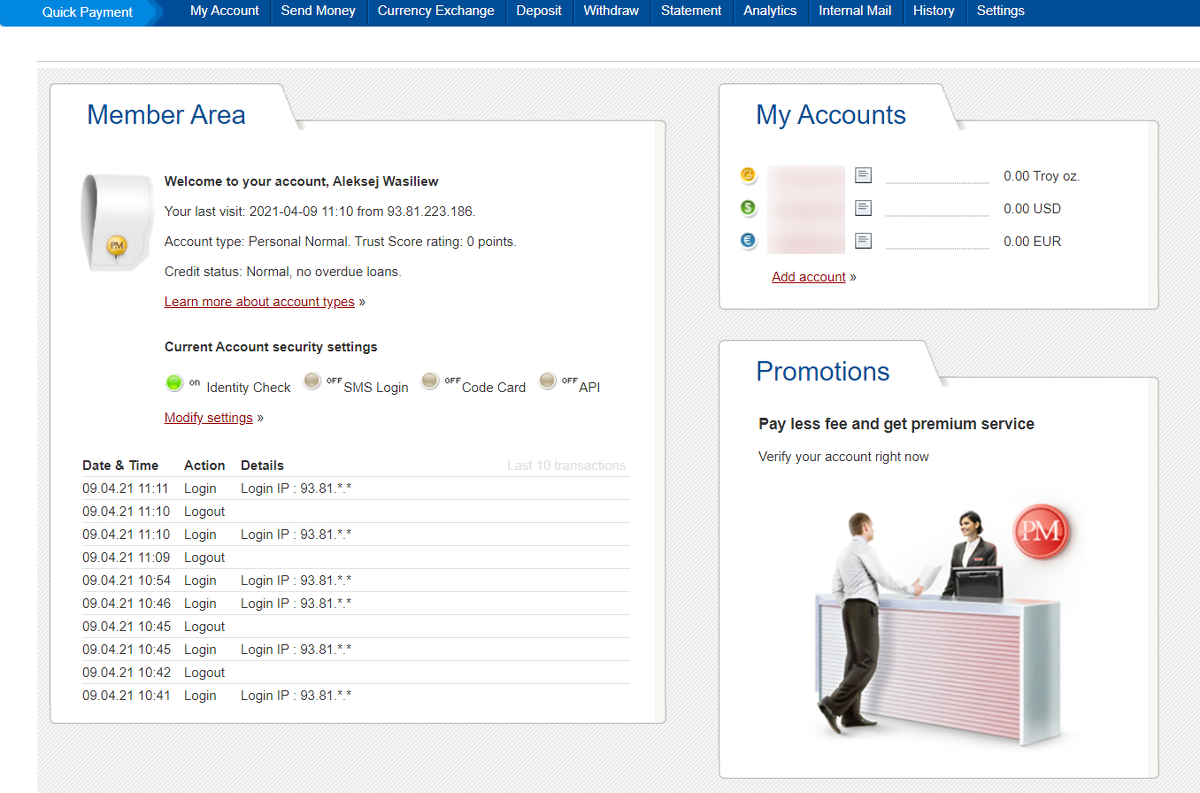Open the Currency Exchange menu item
Image resolution: width=1200 pixels, height=793 pixels.
pyautogui.click(x=435, y=11)
